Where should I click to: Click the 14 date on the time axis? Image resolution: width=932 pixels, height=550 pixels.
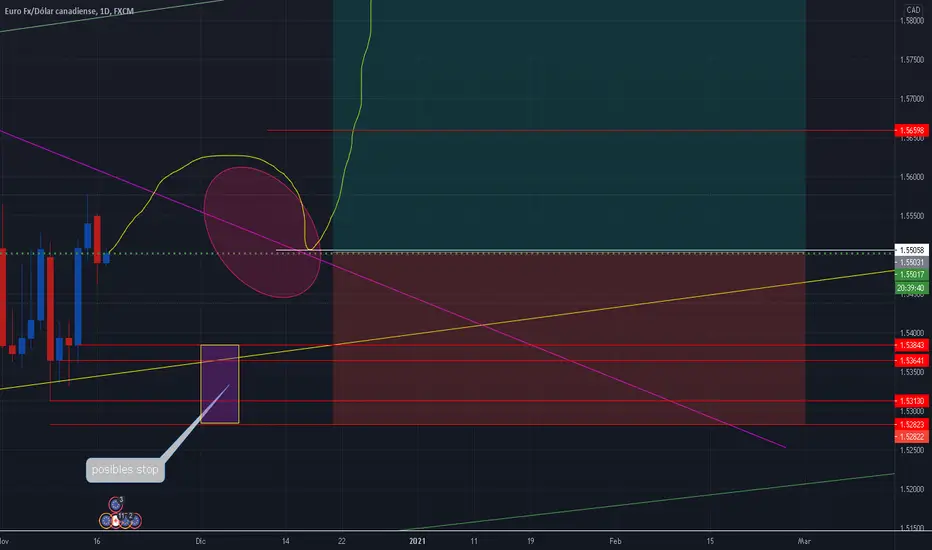click(285, 541)
